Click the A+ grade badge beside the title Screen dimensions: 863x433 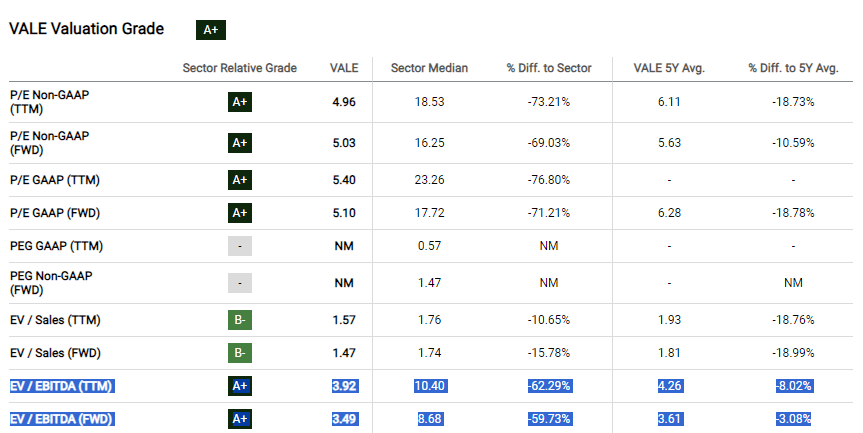pyautogui.click(x=210, y=29)
